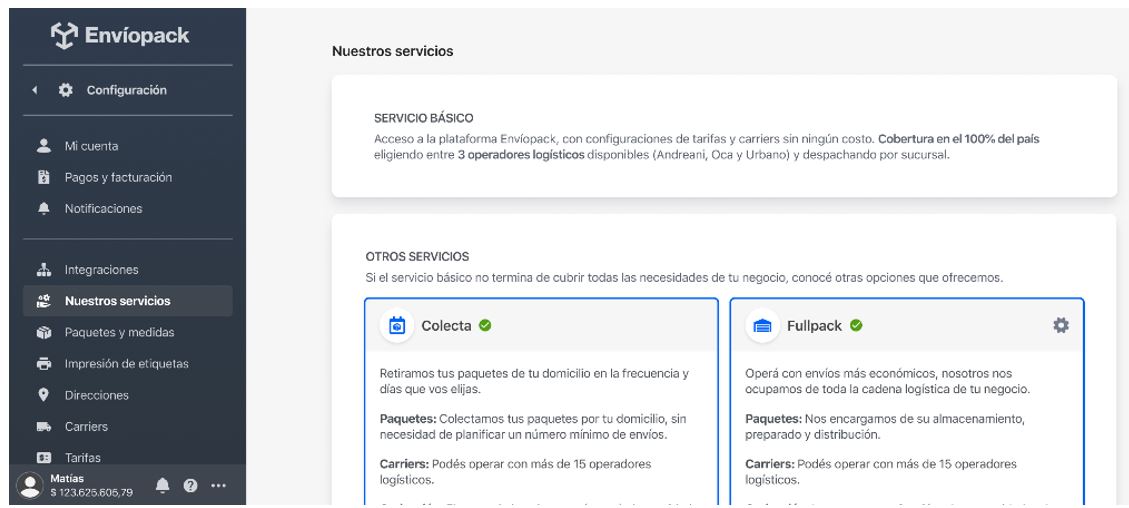Click the green check next to Colecta
This screenshot has height=508, width=1129.
coord(485,325)
